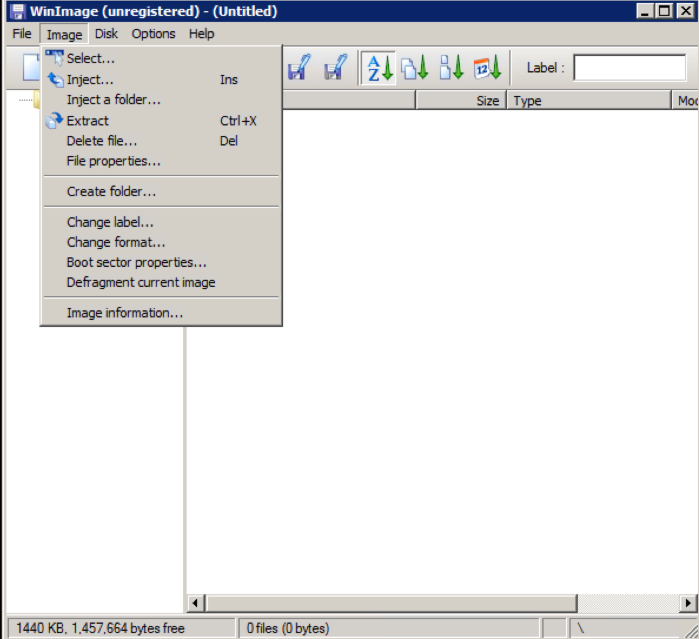Click the blue floppy write-disk icon
The image size is (699, 639).
tap(299, 67)
